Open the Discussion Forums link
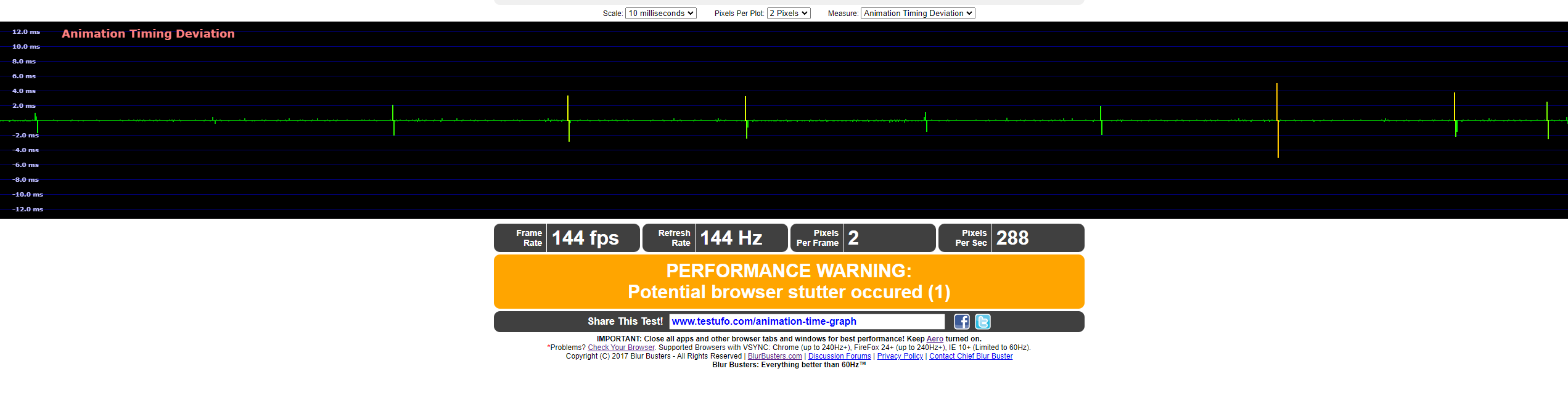1568x419 pixels. 839,356
